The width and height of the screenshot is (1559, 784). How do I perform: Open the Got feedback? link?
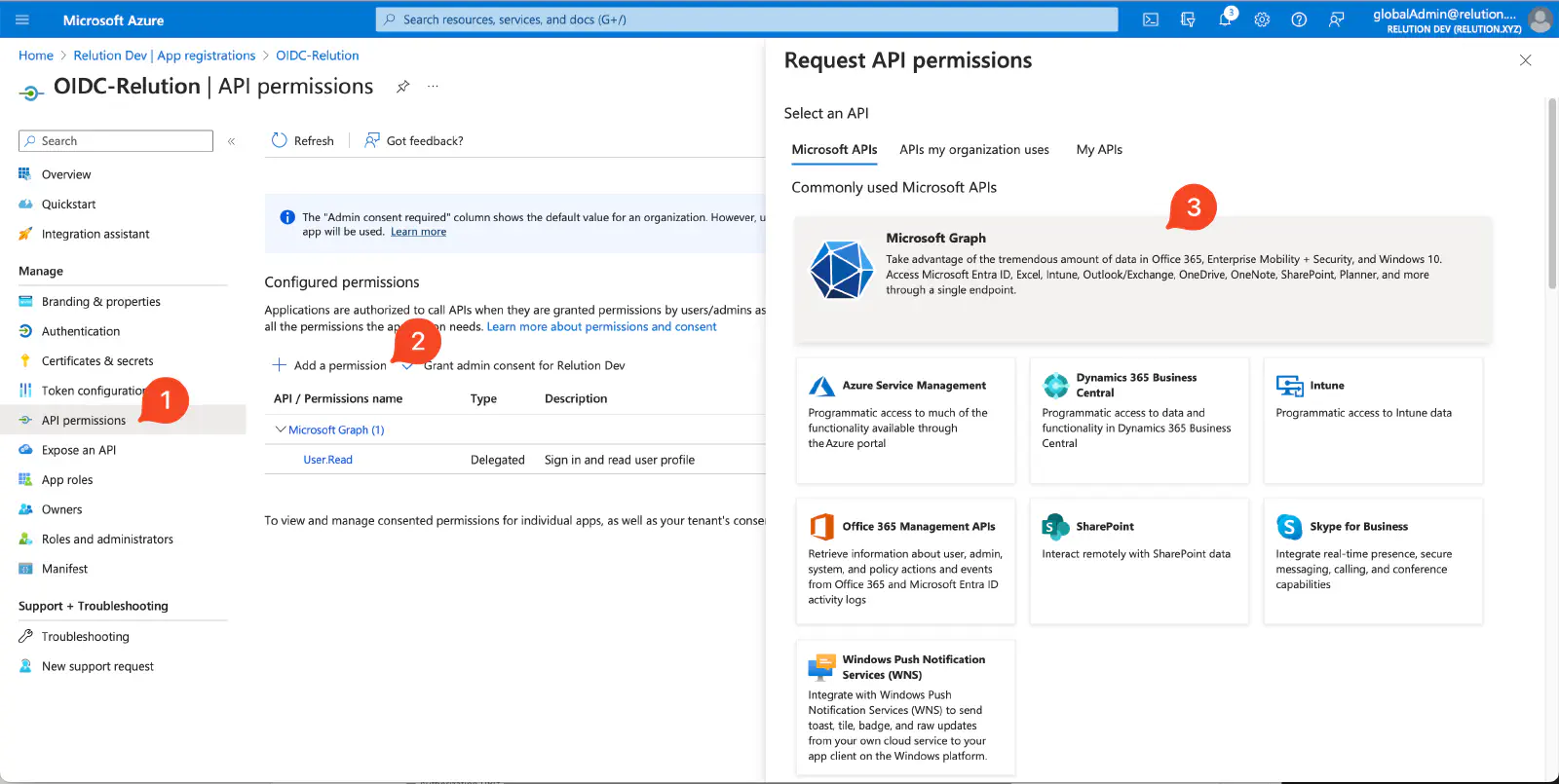414,141
